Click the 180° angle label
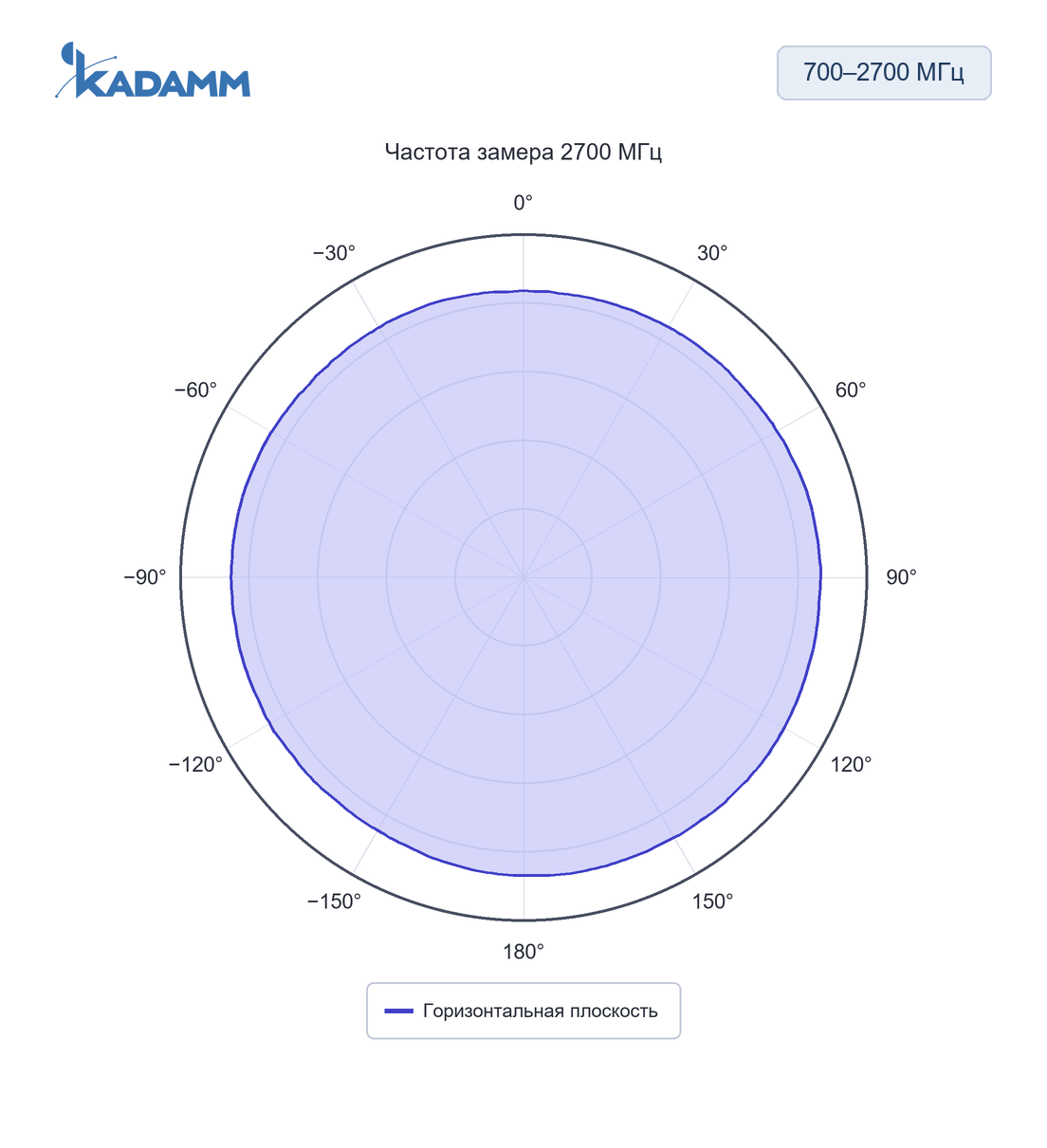The image size is (1047, 1148). coord(523,952)
